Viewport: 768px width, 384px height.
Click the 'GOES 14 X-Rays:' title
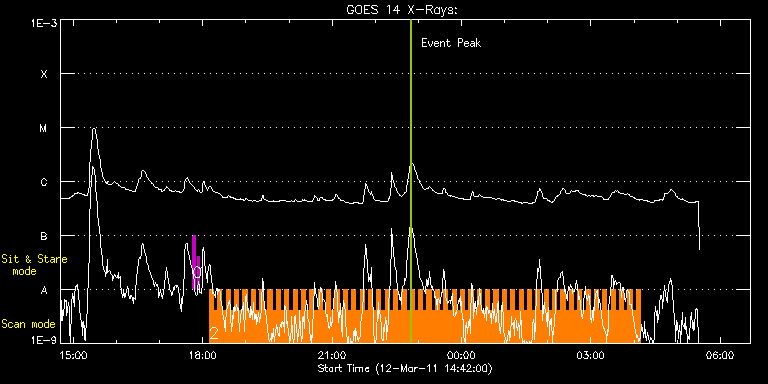pos(402,10)
